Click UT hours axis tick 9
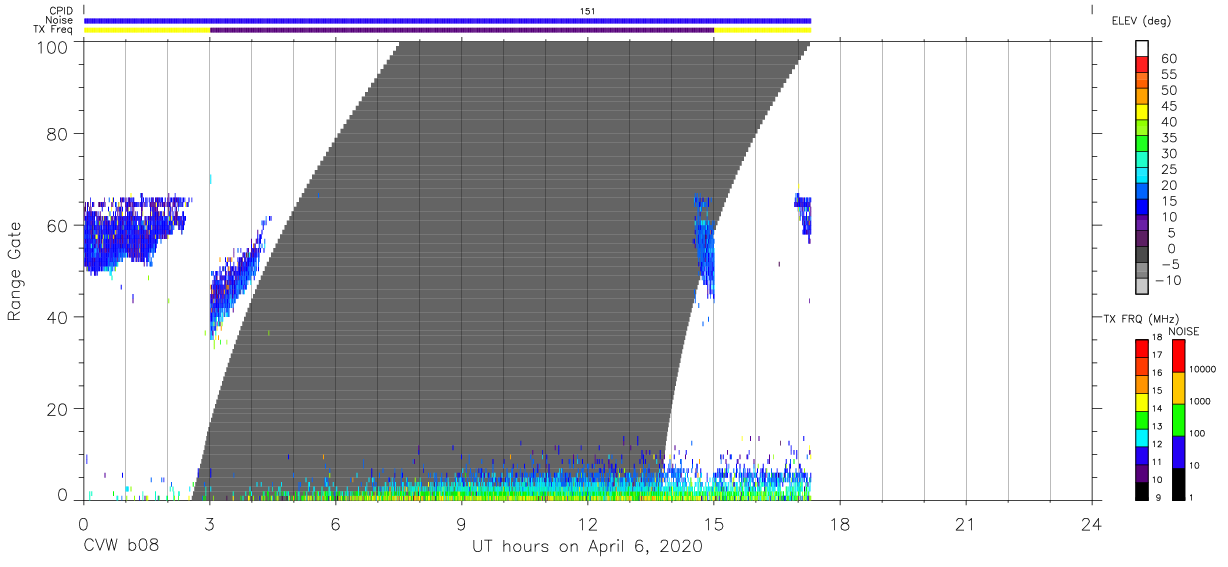 click(x=461, y=523)
